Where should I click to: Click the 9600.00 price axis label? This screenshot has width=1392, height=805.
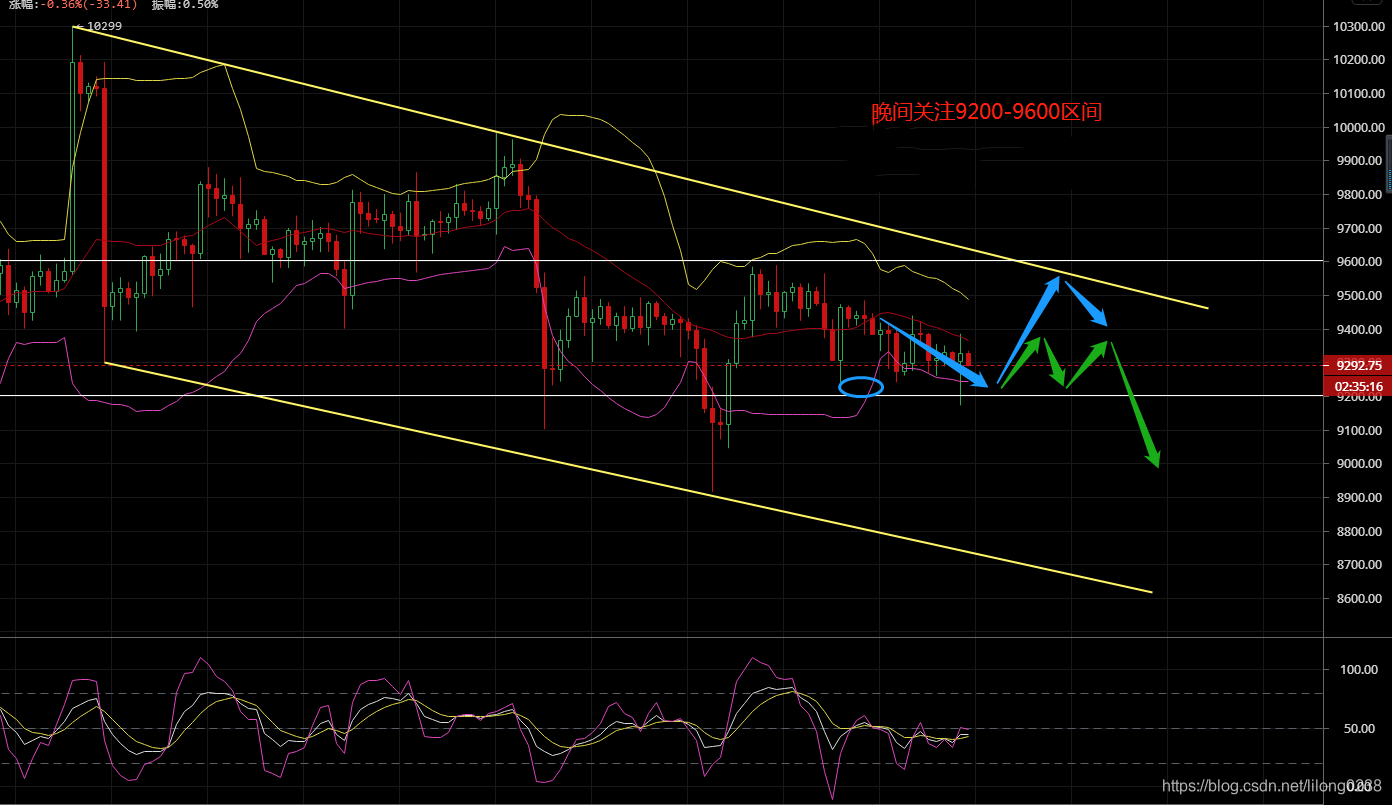pyautogui.click(x=1358, y=262)
